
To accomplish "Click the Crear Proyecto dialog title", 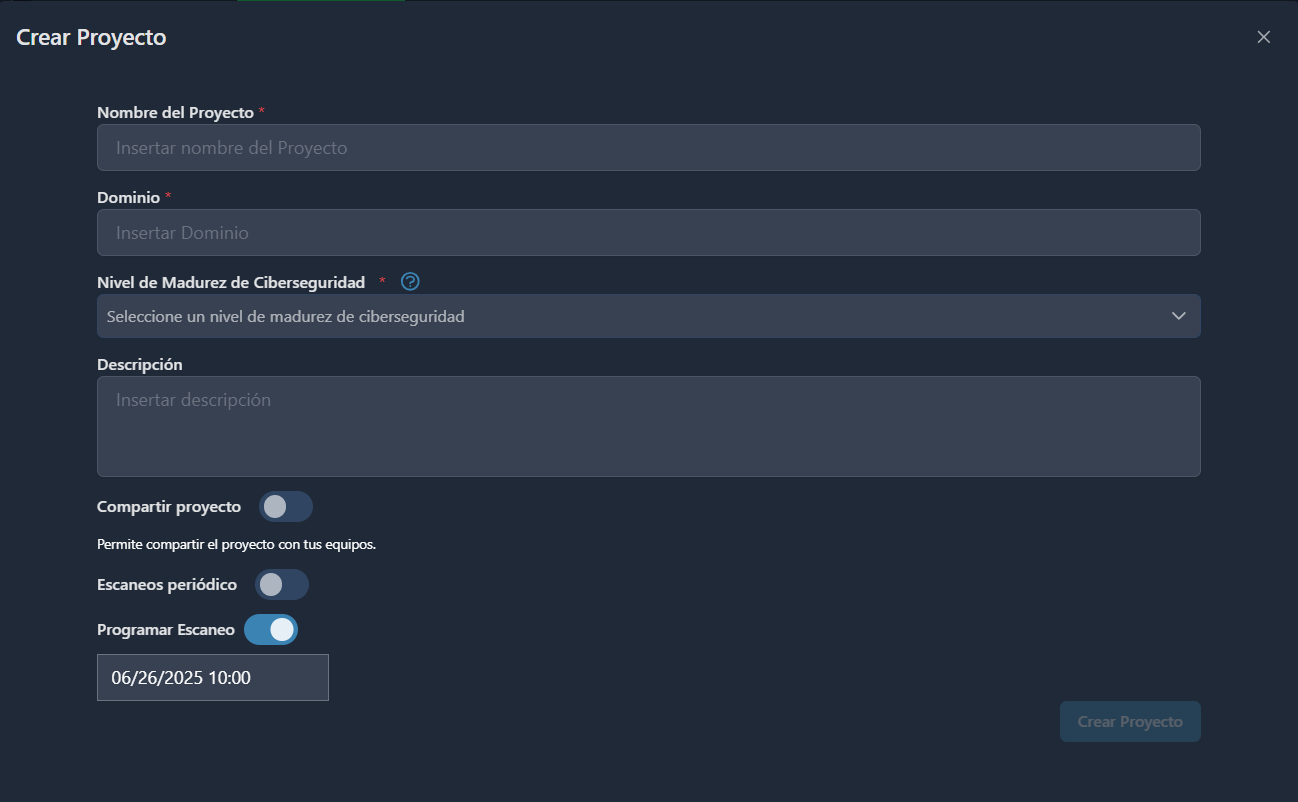I will (x=91, y=38).
